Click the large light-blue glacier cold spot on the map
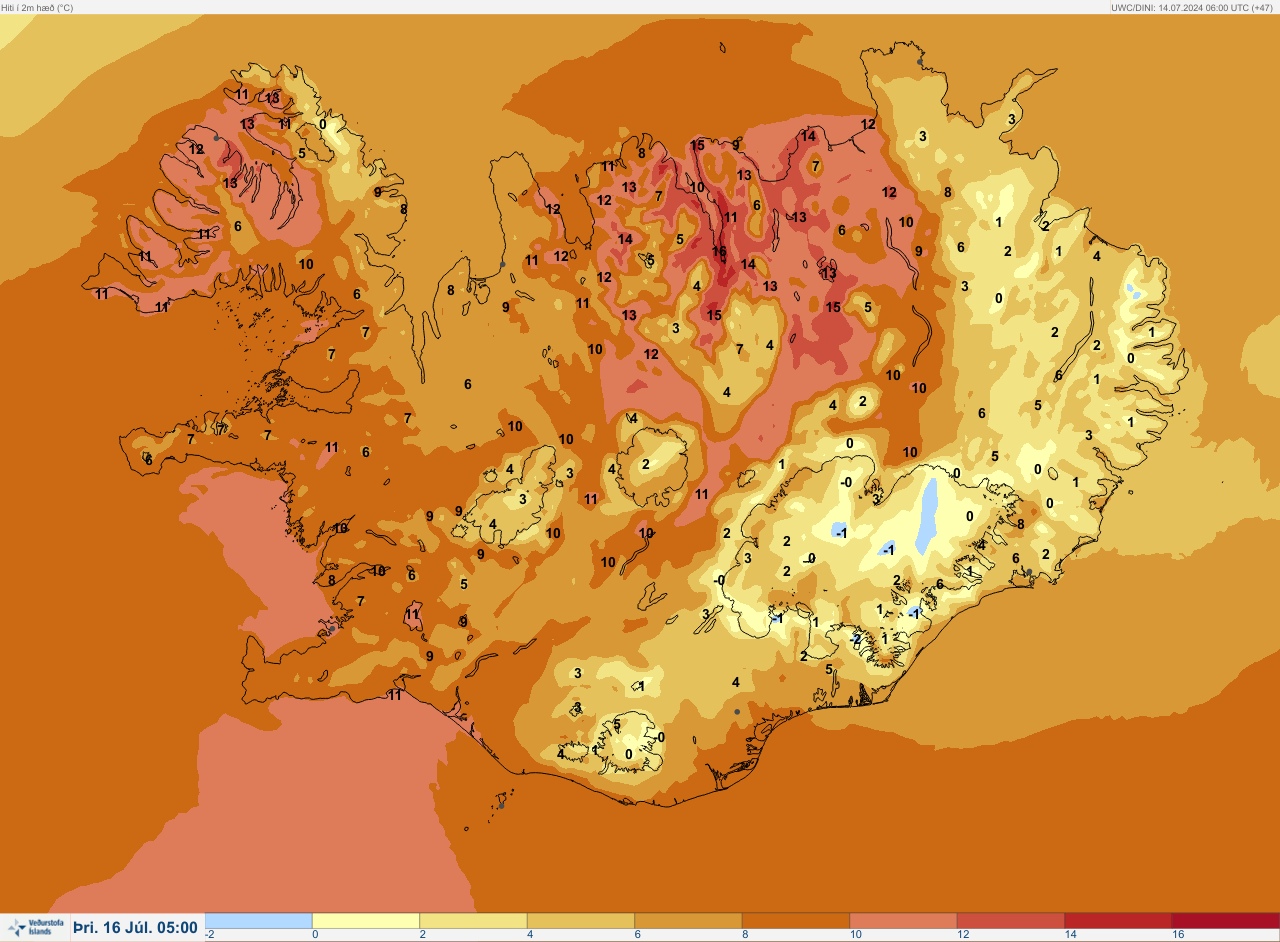The height and width of the screenshot is (942, 1280). tap(928, 515)
